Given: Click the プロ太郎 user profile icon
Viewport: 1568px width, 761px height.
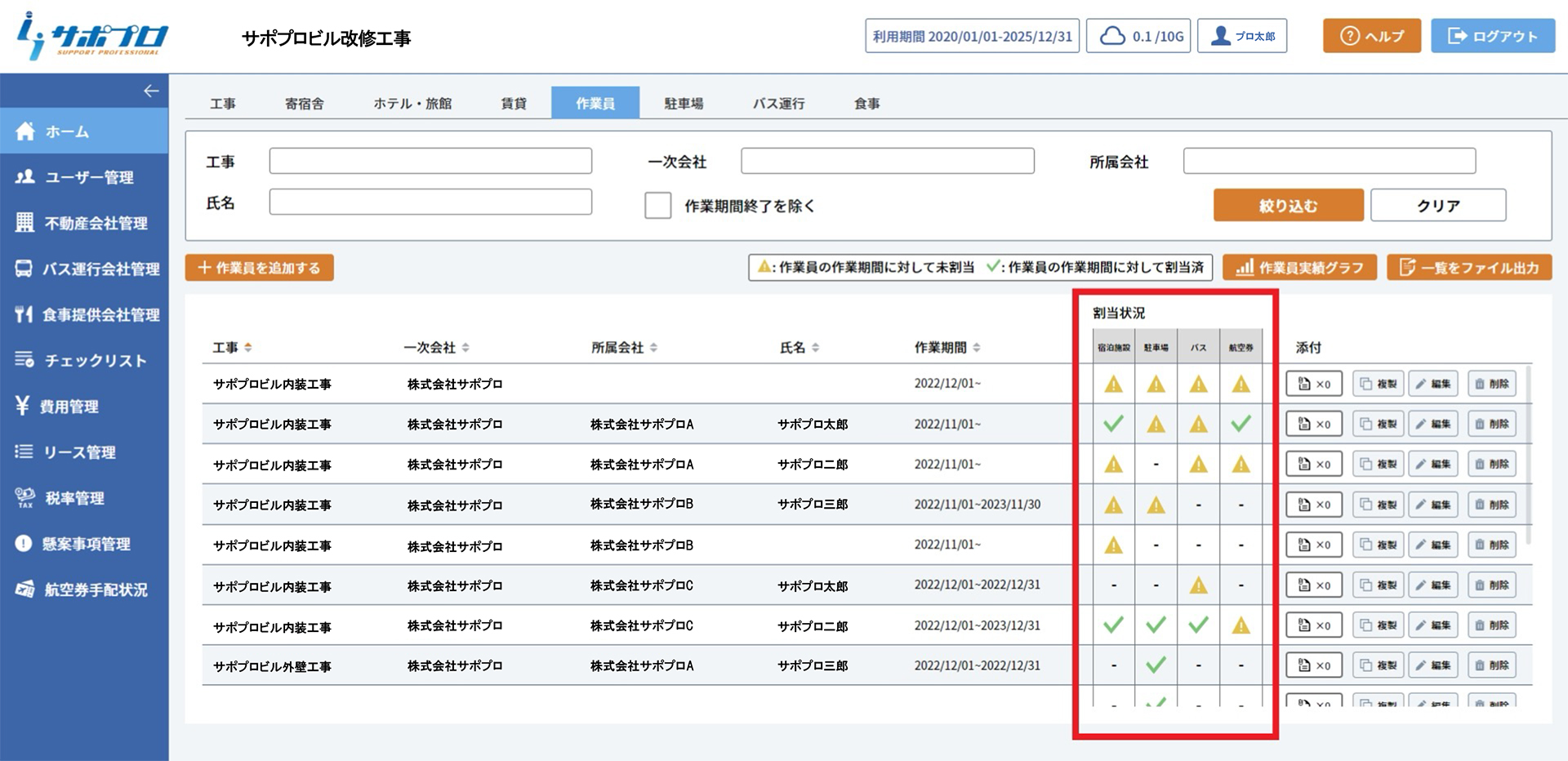Looking at the screenshot, I should 1221,36.
